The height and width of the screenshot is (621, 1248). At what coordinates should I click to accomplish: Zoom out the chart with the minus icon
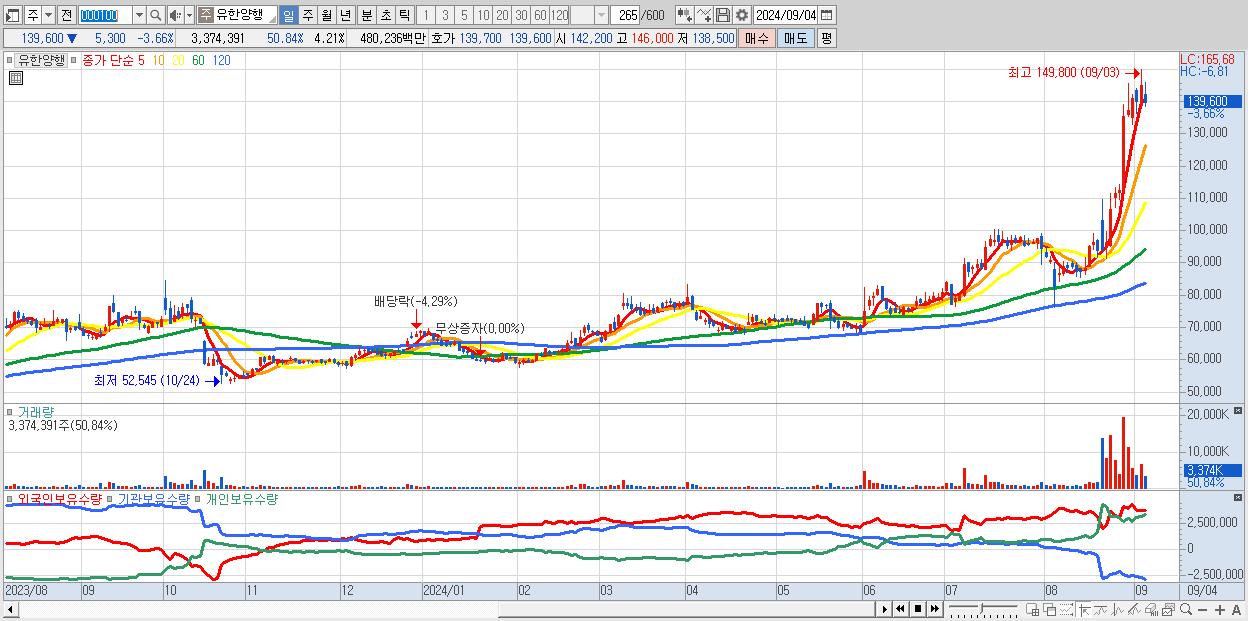(x=1202, y=610)
